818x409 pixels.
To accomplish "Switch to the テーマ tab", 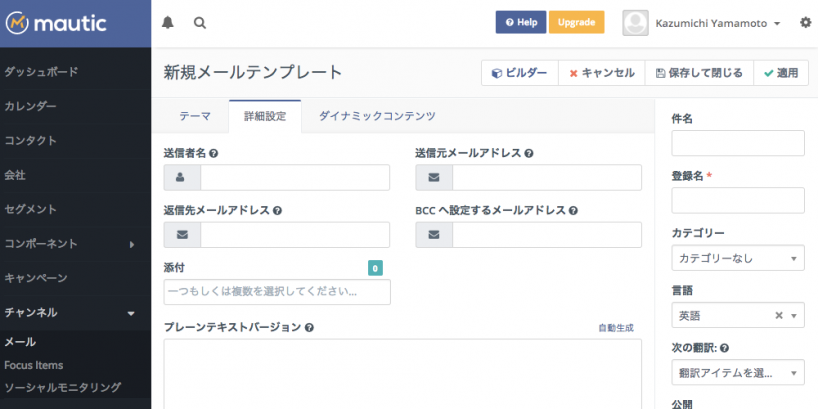I will click(x=195, y=116).
